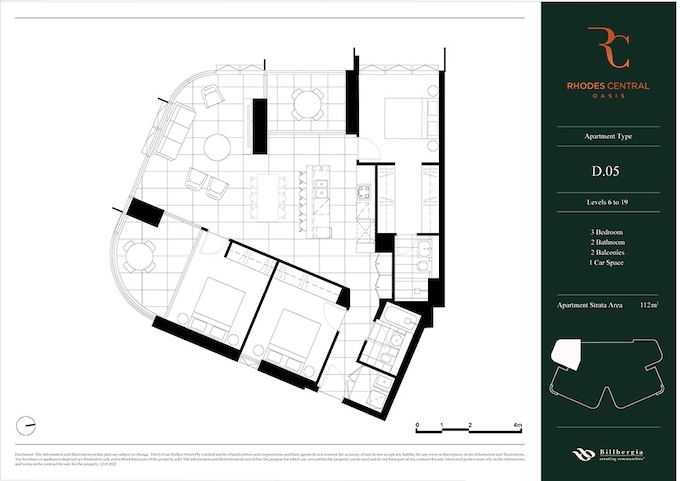The image size is (680, 481).
Task: Select the round table on curved left balcony
Action: click(x=140, y=256)
